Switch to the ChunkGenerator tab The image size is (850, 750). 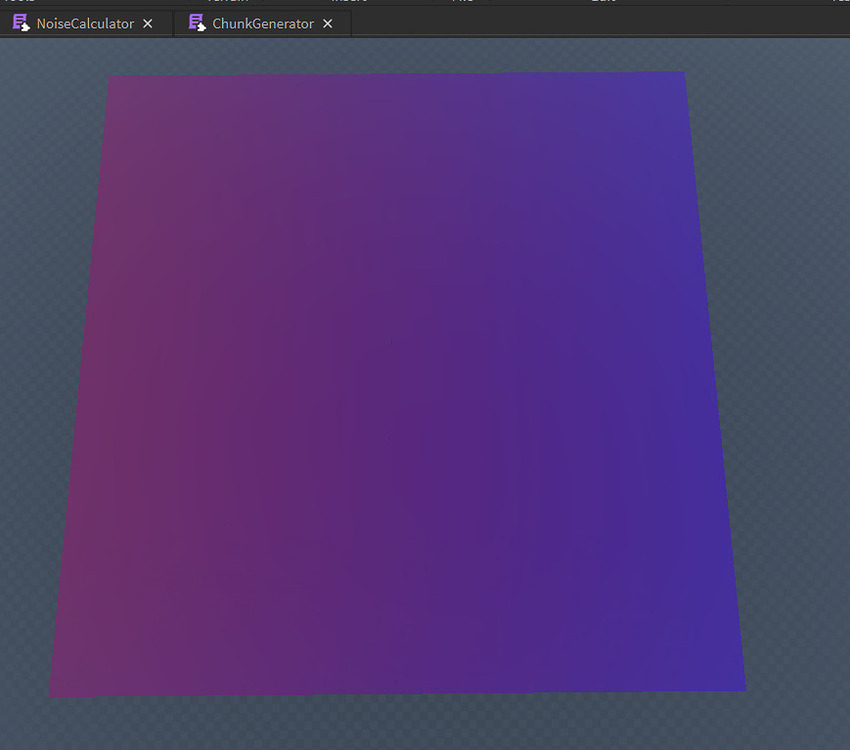pyautogui.click(x=262, y=23)
